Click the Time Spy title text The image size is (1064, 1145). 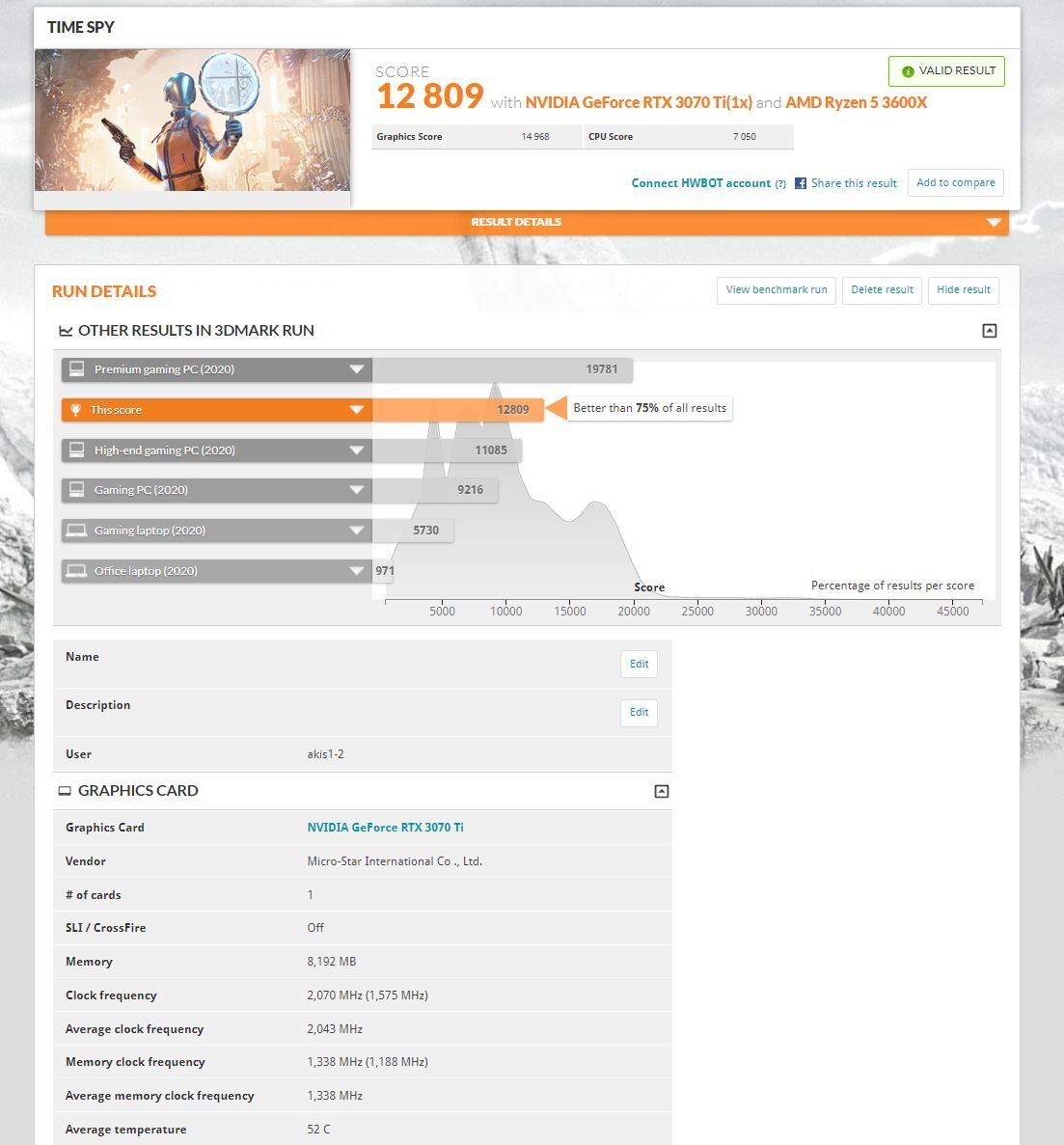(81, 27)
